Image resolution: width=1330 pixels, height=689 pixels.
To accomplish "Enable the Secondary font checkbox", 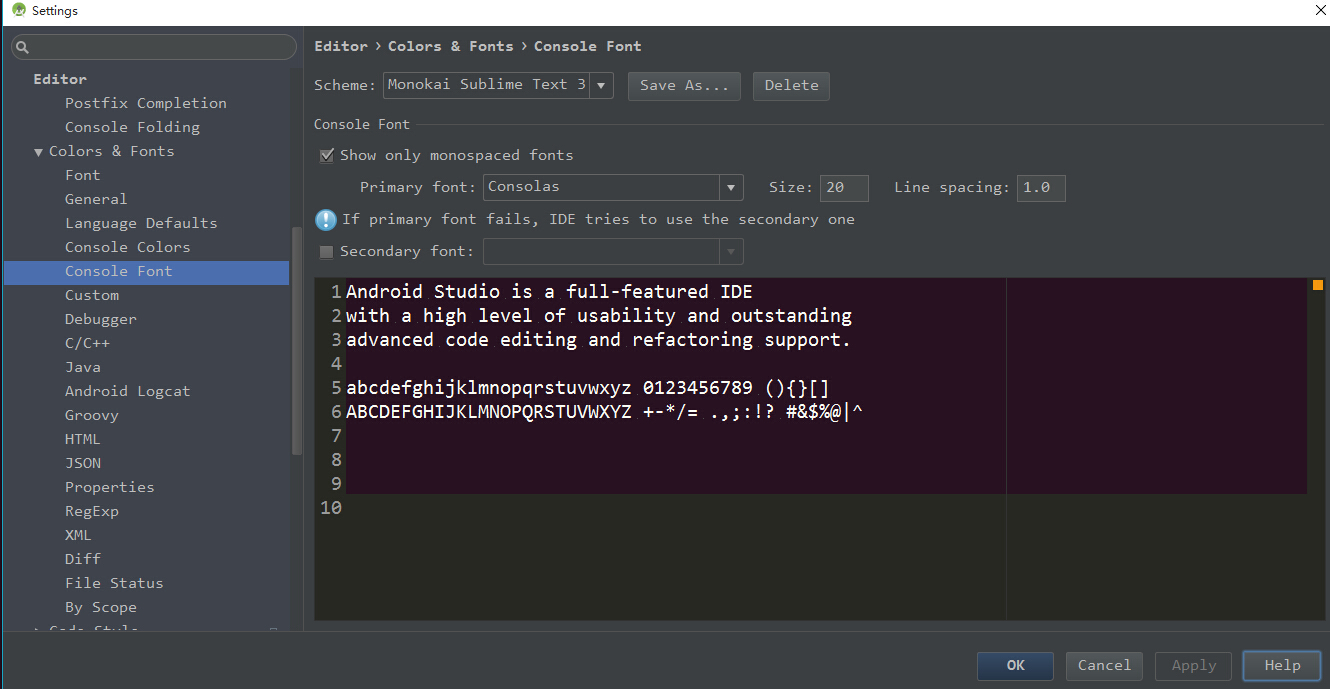I will (326, 252).
